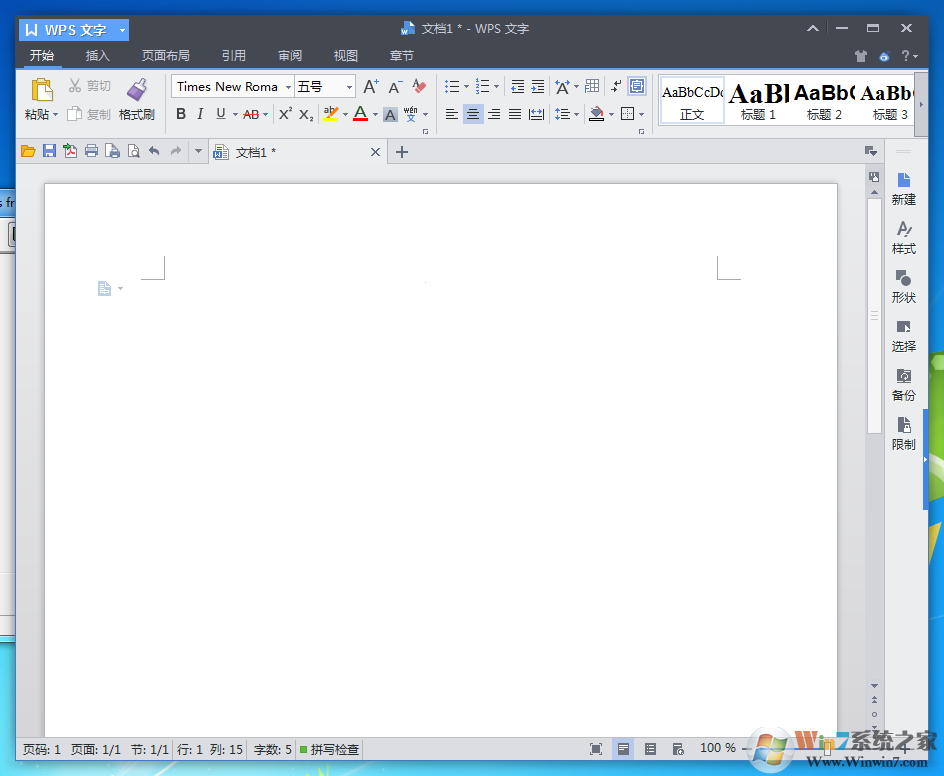Image resolution: width=944 pixels, height=776 pixels.
Task: Switch to the 插入 ribbon tab
Action: tap(97, 56)
